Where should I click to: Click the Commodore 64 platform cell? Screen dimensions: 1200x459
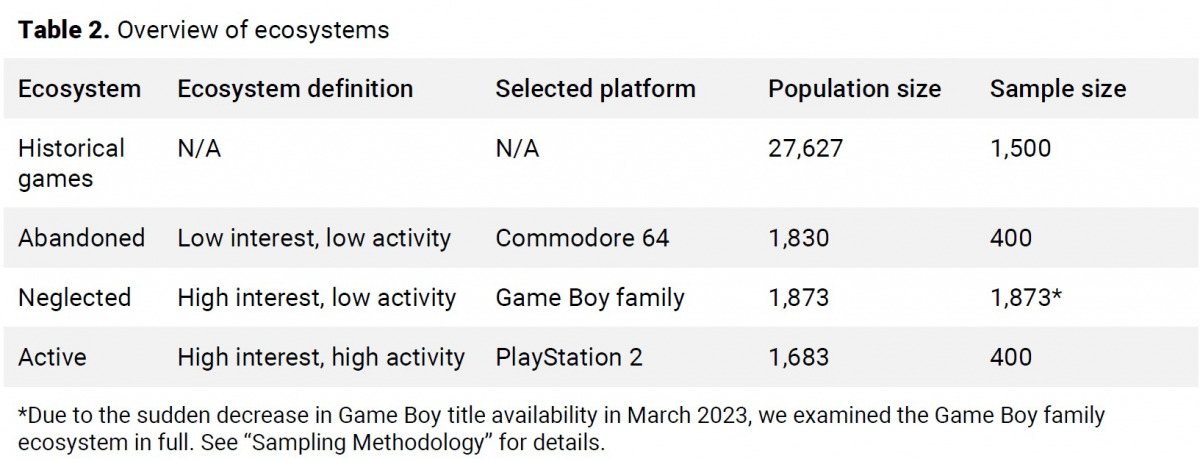click(x=582, y=238)
